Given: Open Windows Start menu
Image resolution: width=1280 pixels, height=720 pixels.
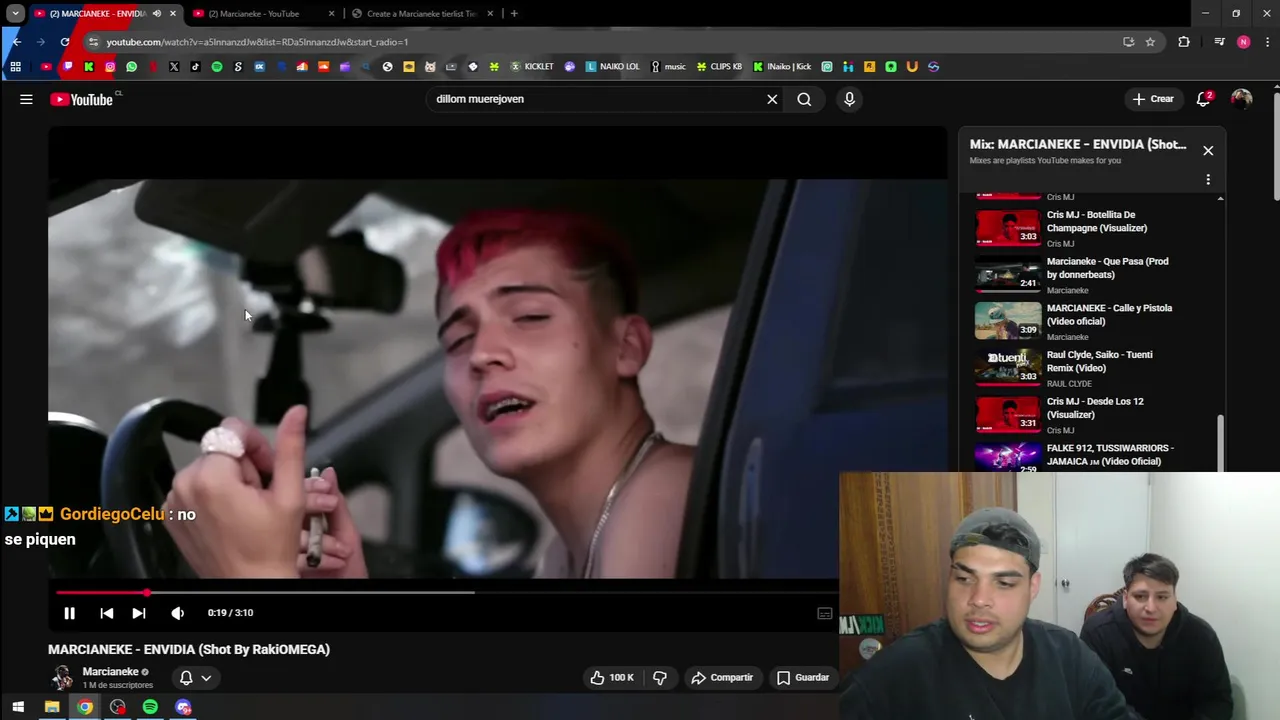Looking at the screenshot, I should [17, 707].
